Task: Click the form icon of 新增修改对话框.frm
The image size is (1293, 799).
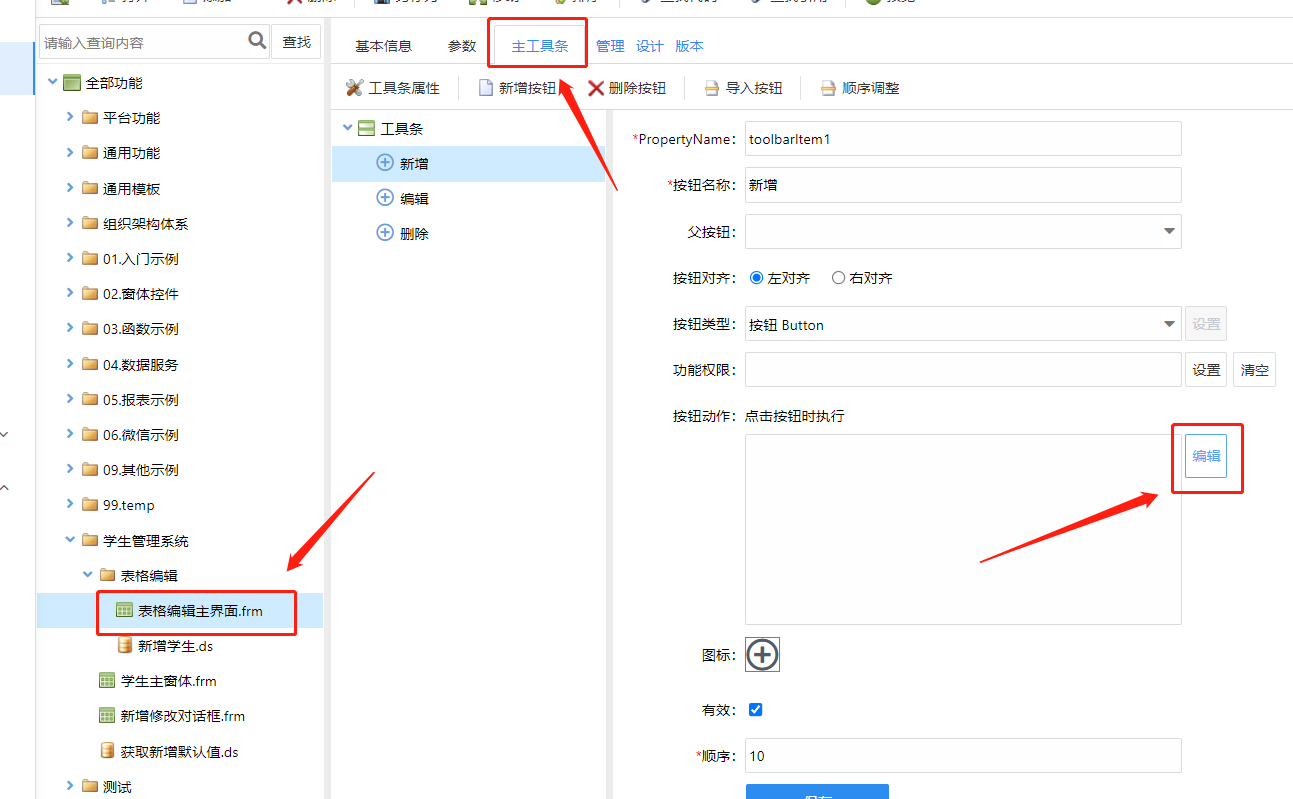Action: tap(107, 716)
